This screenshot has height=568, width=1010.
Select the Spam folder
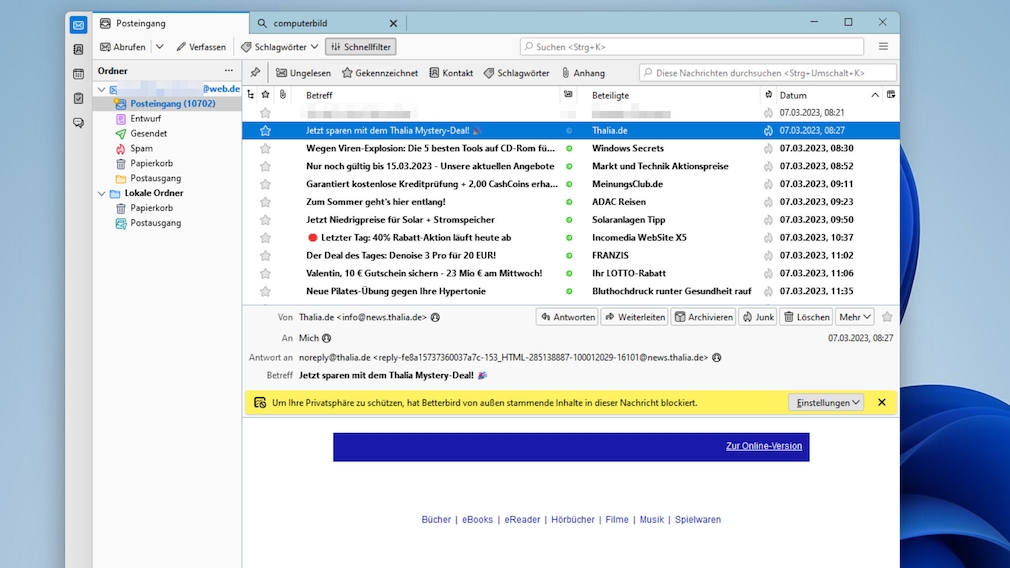[x=141, y=148]
